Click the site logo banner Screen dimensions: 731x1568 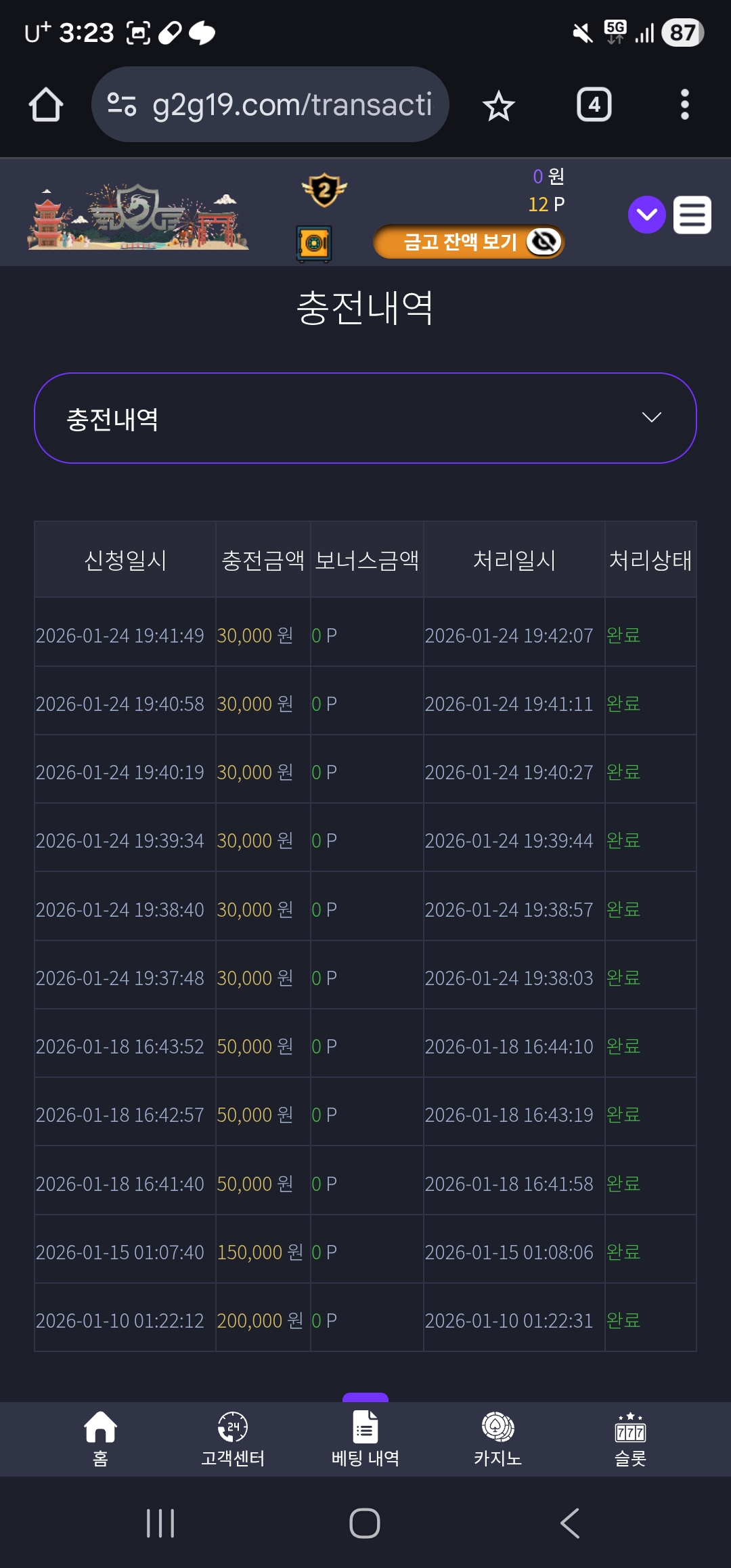point(138,217)
